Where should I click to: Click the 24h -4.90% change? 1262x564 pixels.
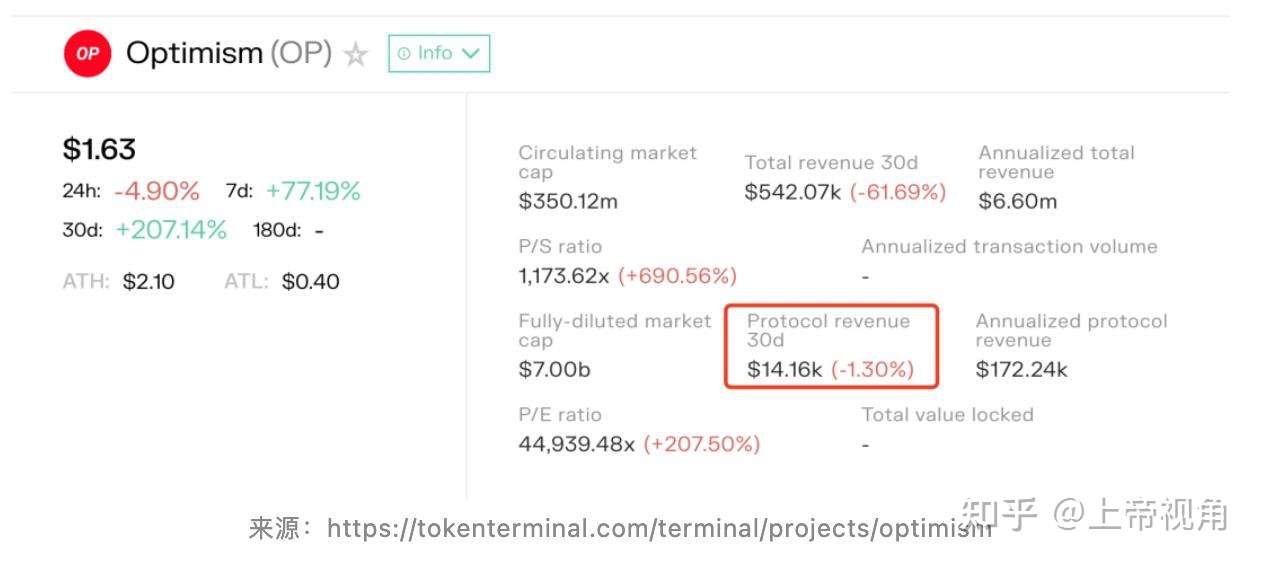[x=156, y=191]
